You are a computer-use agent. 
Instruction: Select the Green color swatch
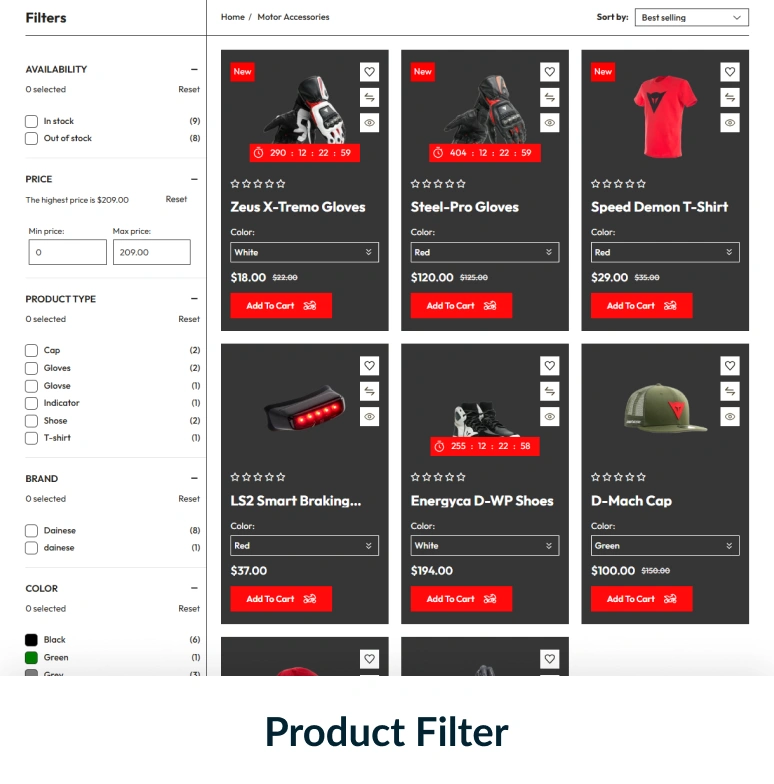[32, 658]
